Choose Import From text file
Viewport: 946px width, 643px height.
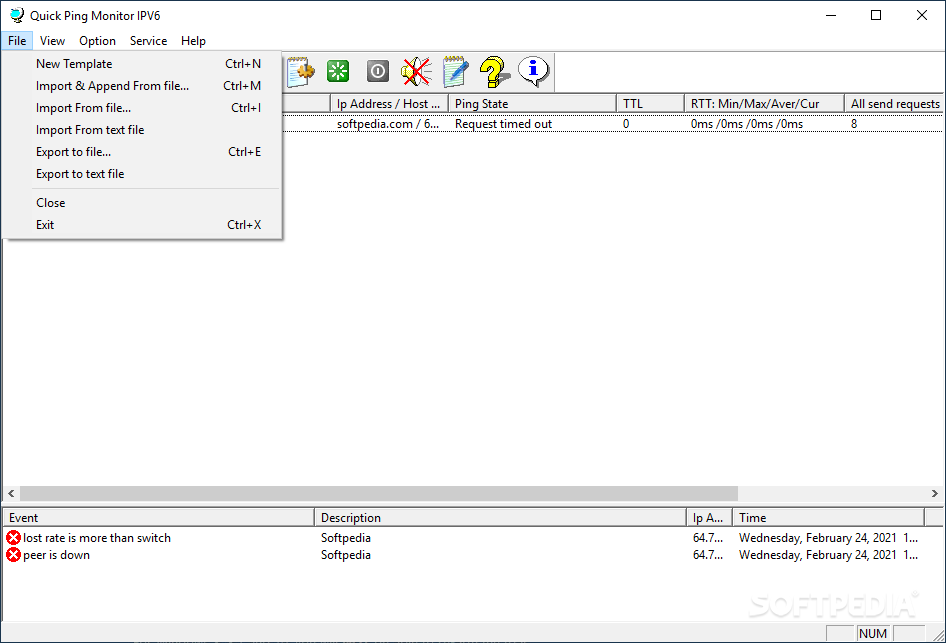[142, 130]
